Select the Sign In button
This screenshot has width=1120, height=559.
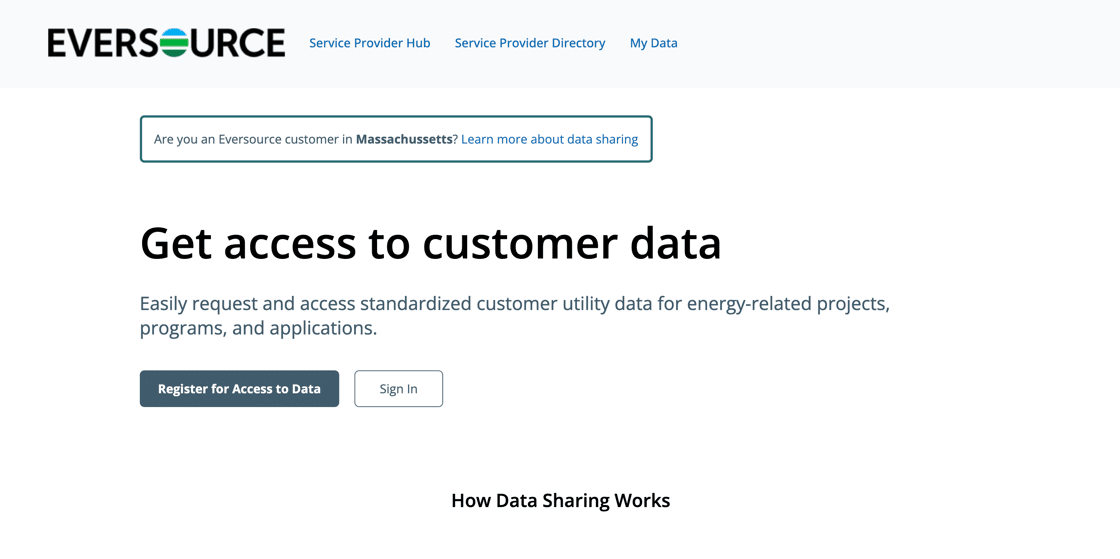coord(398,389)
